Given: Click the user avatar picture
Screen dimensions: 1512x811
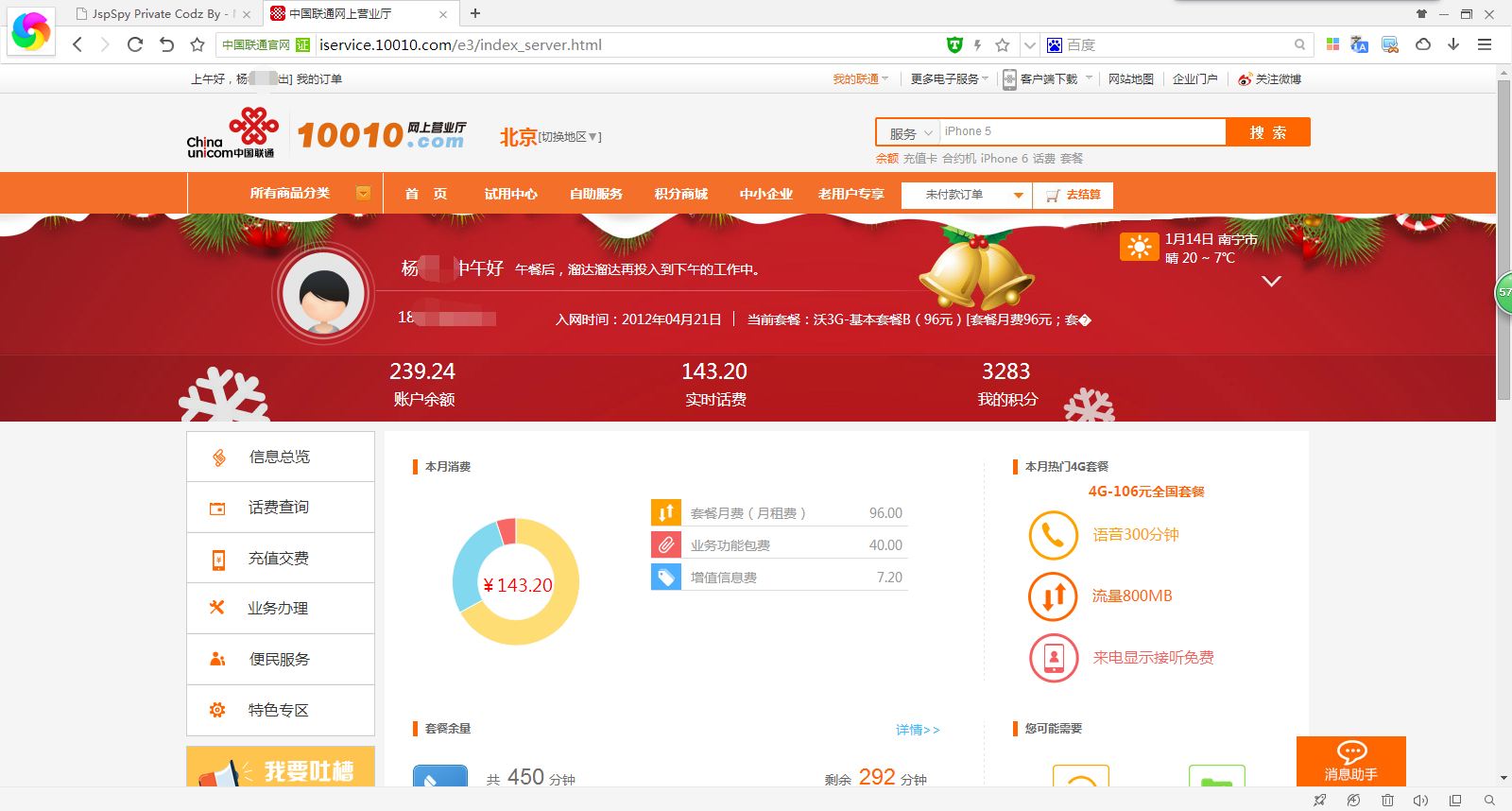Looking at the screenshot, I should click(324, 294).
